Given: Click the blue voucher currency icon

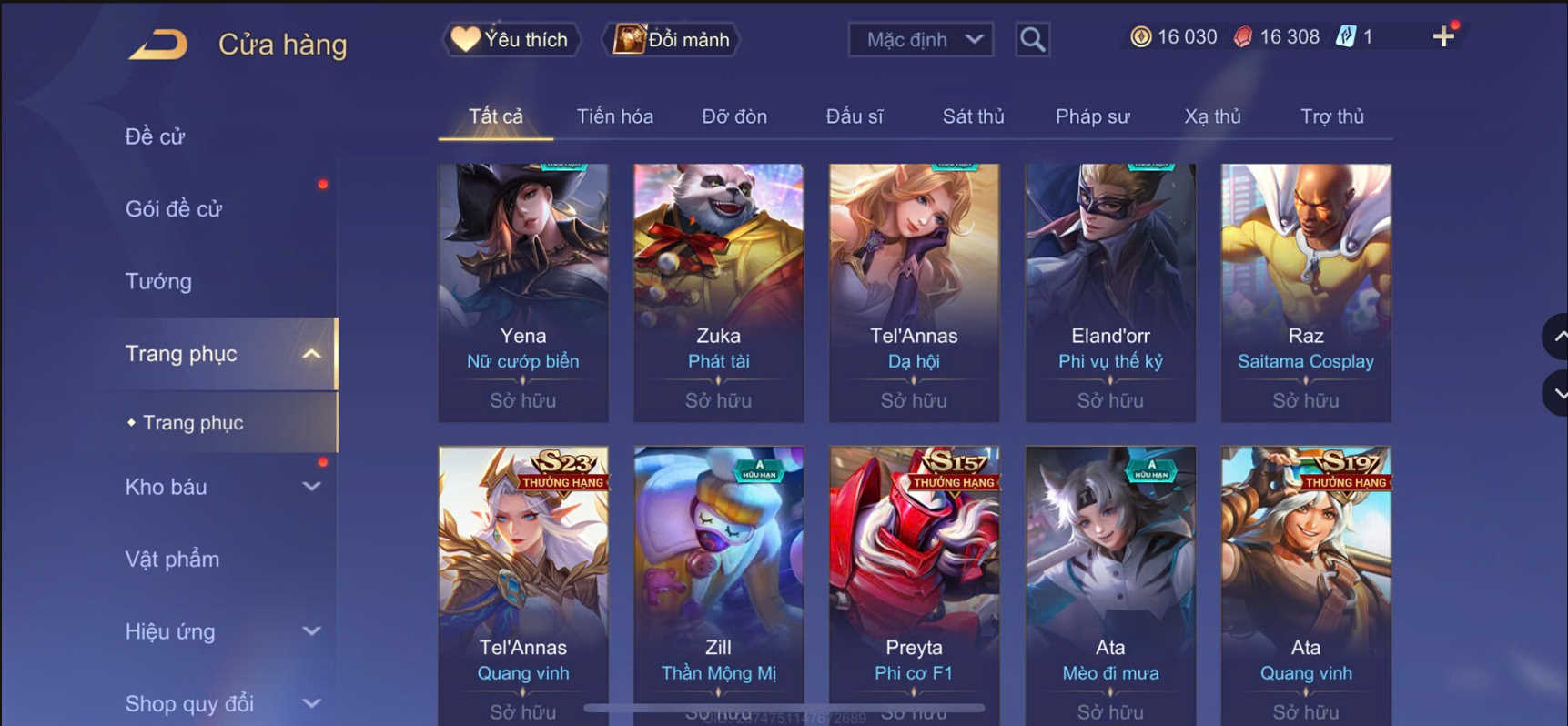Looking at the screenshot, I should pos(1345,36).
